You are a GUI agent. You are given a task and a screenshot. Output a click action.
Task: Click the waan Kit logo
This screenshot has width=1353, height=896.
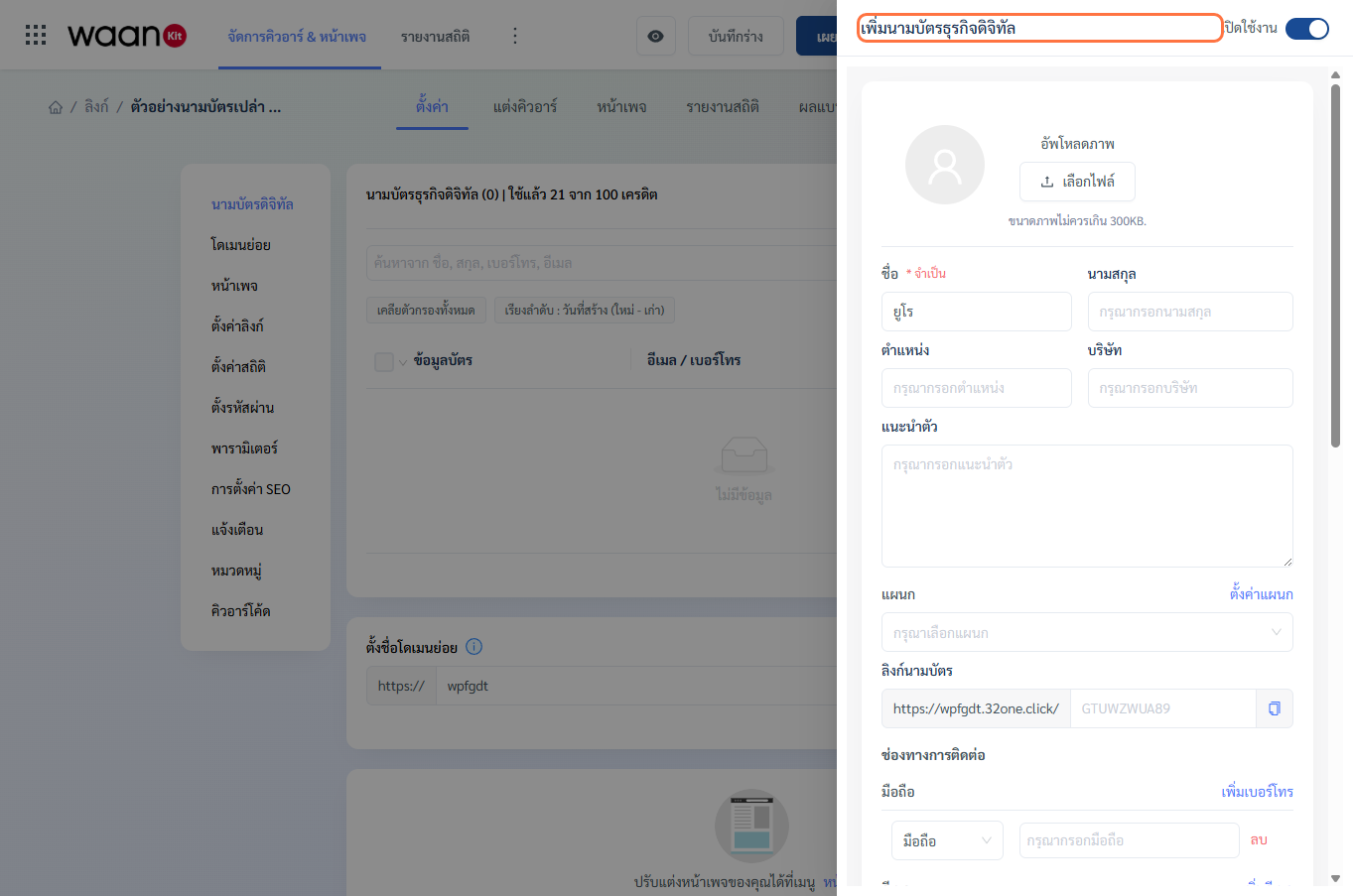[127, 36]
